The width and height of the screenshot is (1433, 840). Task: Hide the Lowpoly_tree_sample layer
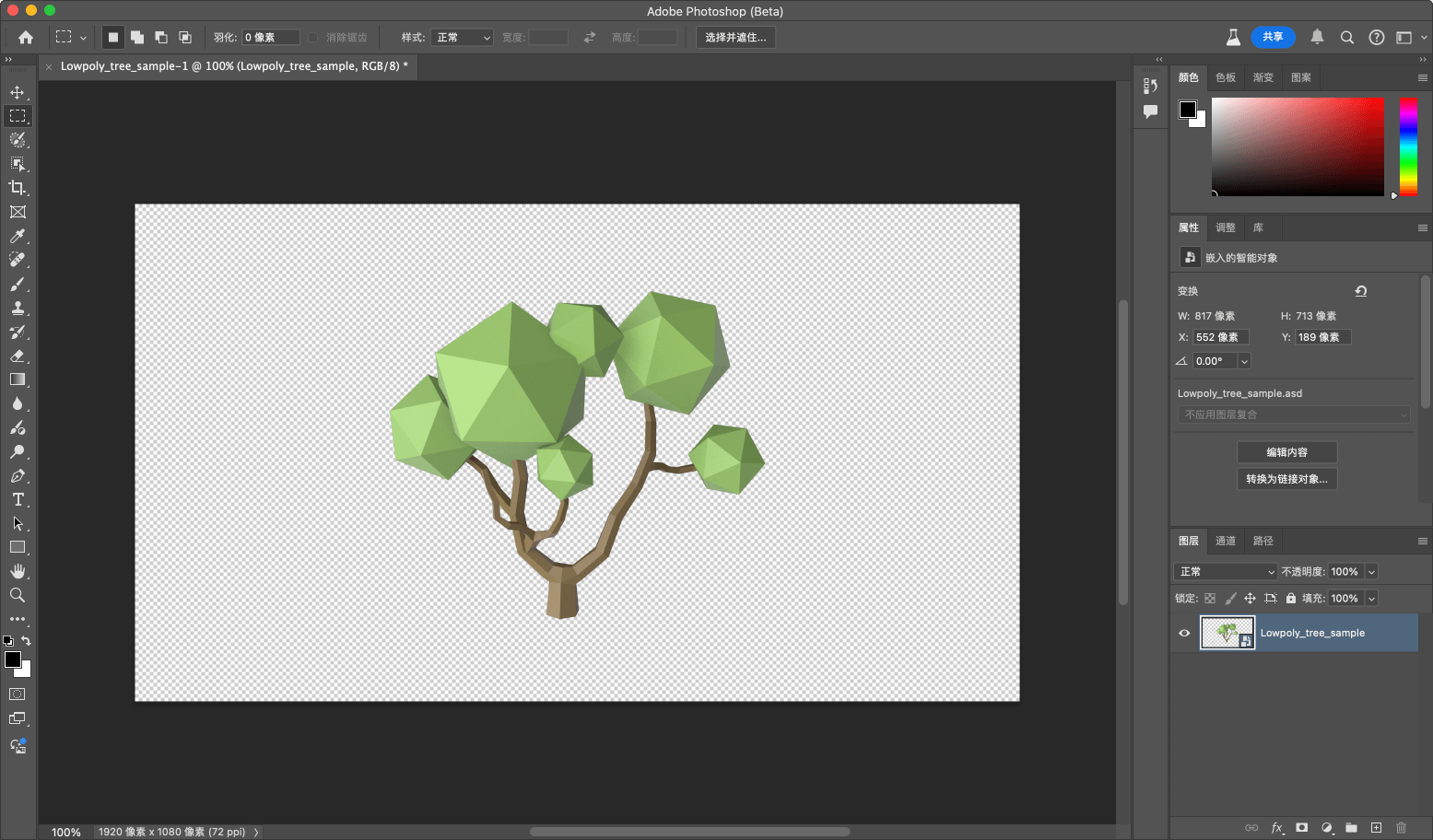pos(1184,633)
